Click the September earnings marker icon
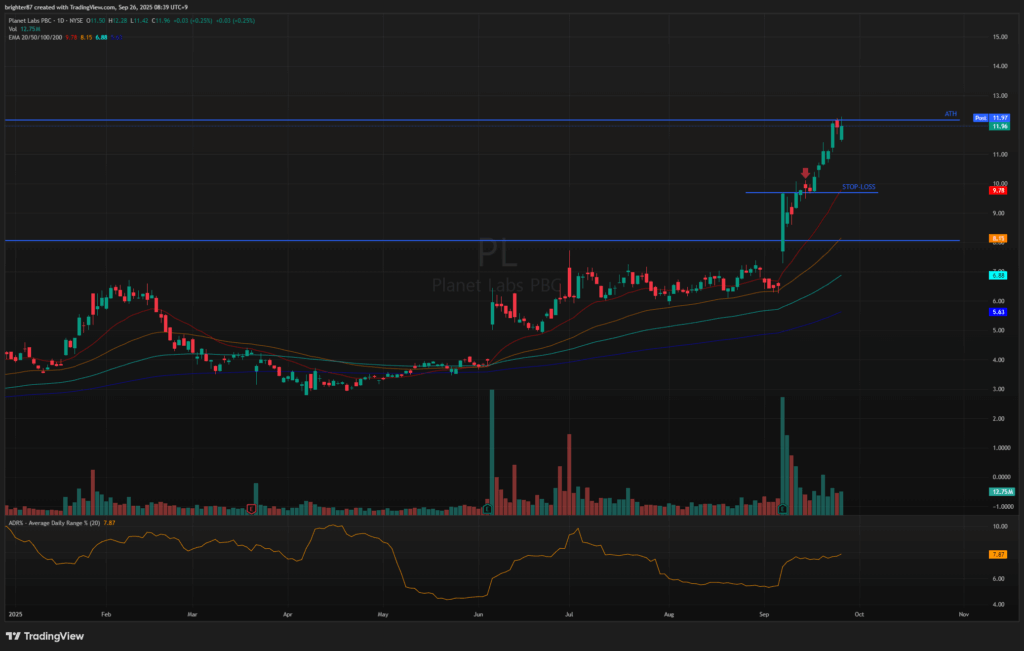Image resolution: width=1024 pixels, height=651 pixels. point(782,508)
